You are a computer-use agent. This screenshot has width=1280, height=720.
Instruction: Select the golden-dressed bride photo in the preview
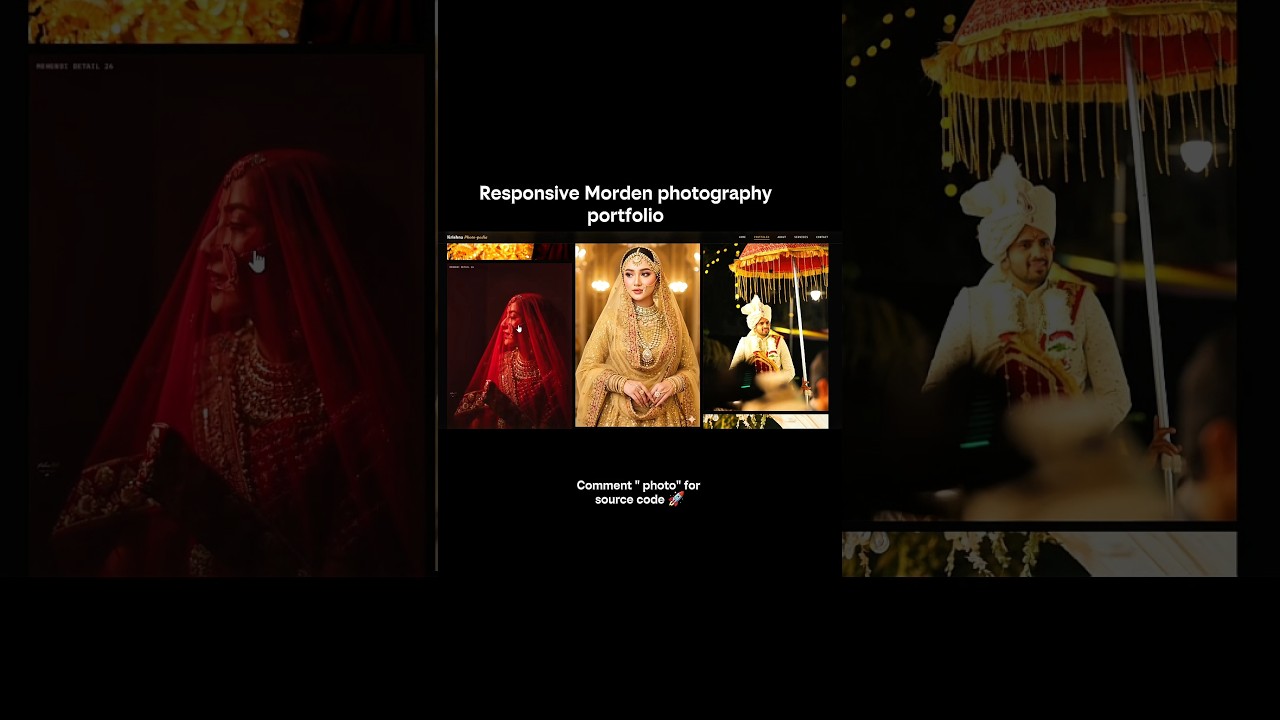tap(637, 335)
